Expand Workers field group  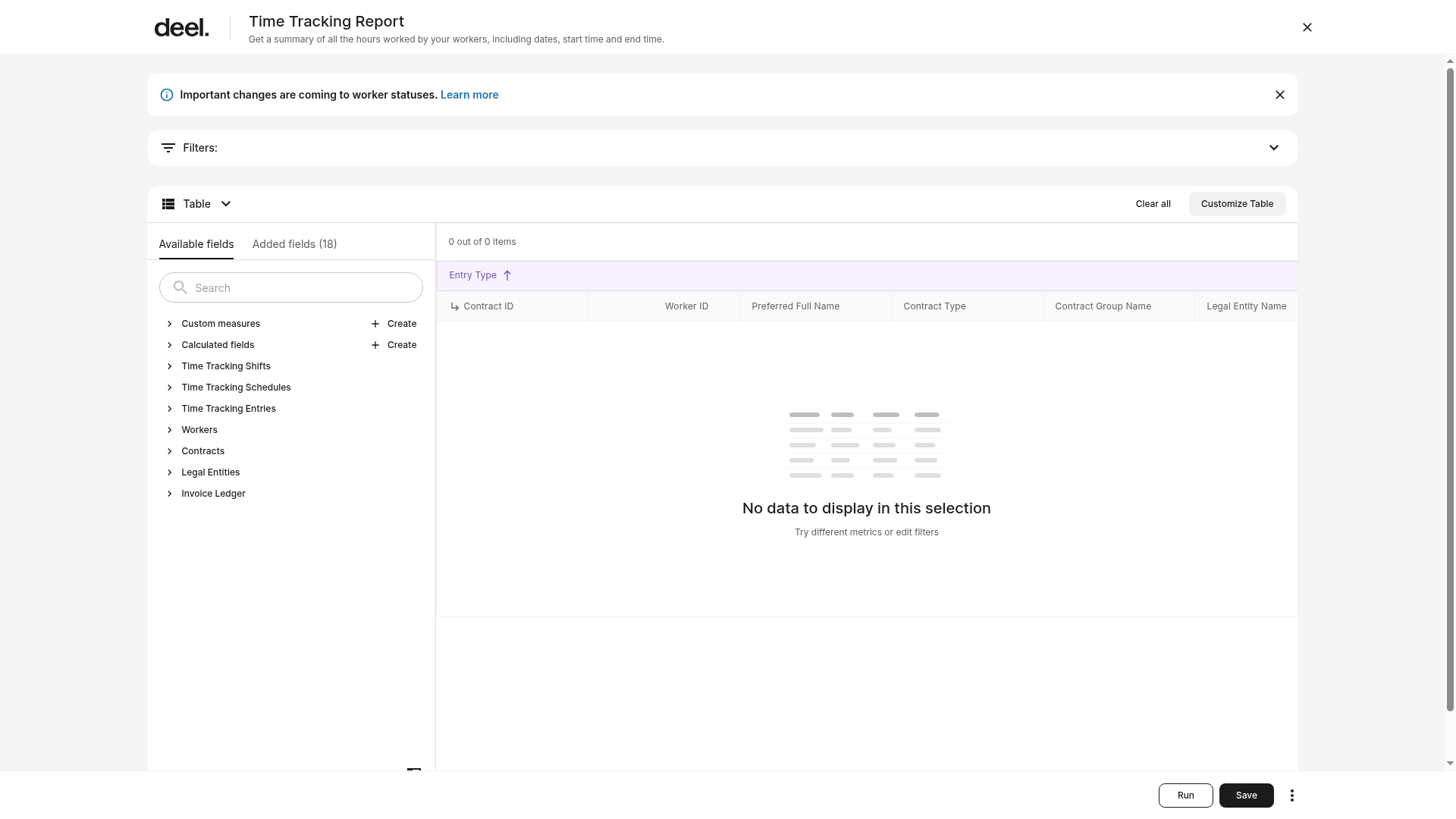tap(169, 430)
